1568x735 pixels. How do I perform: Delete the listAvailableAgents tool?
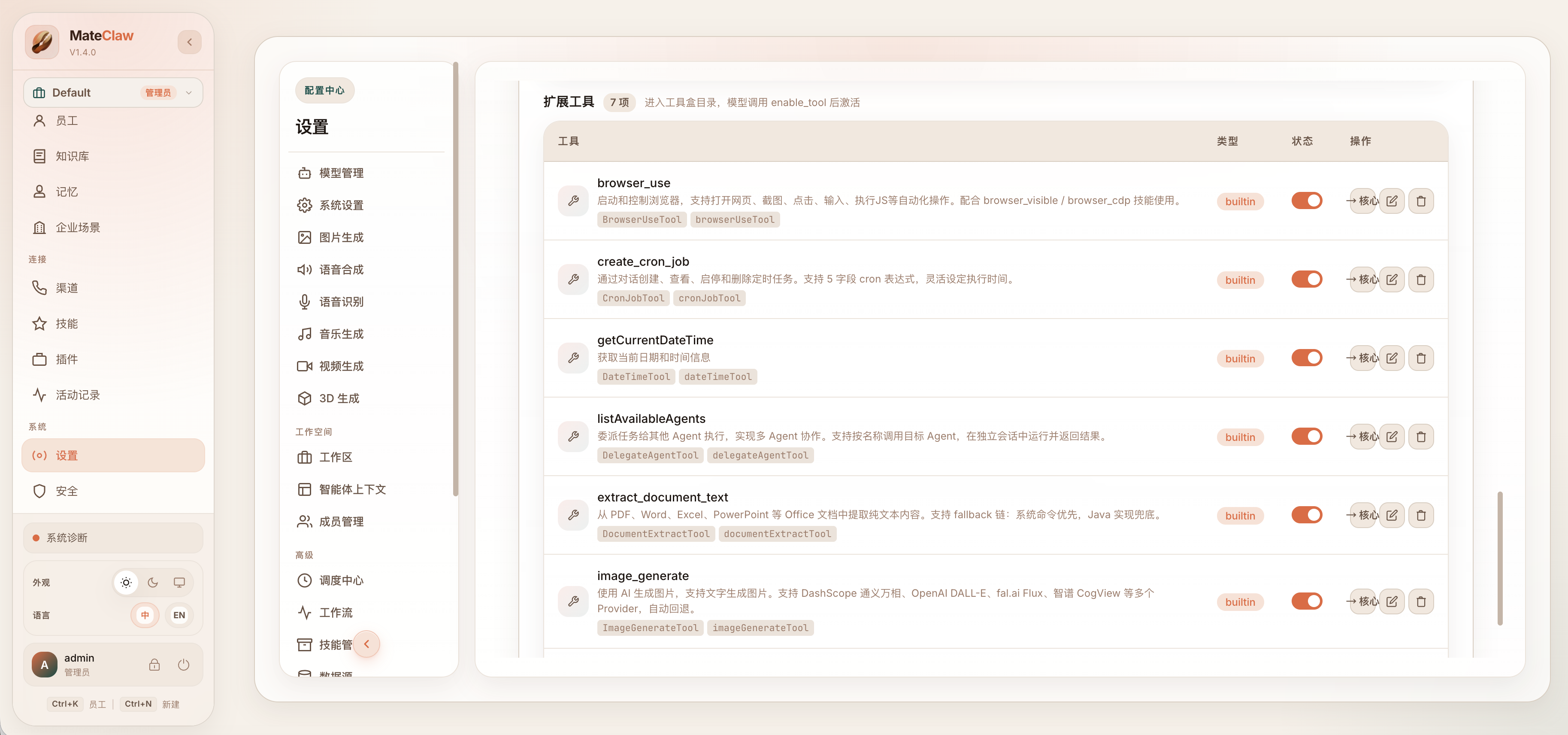point(1421,437)
